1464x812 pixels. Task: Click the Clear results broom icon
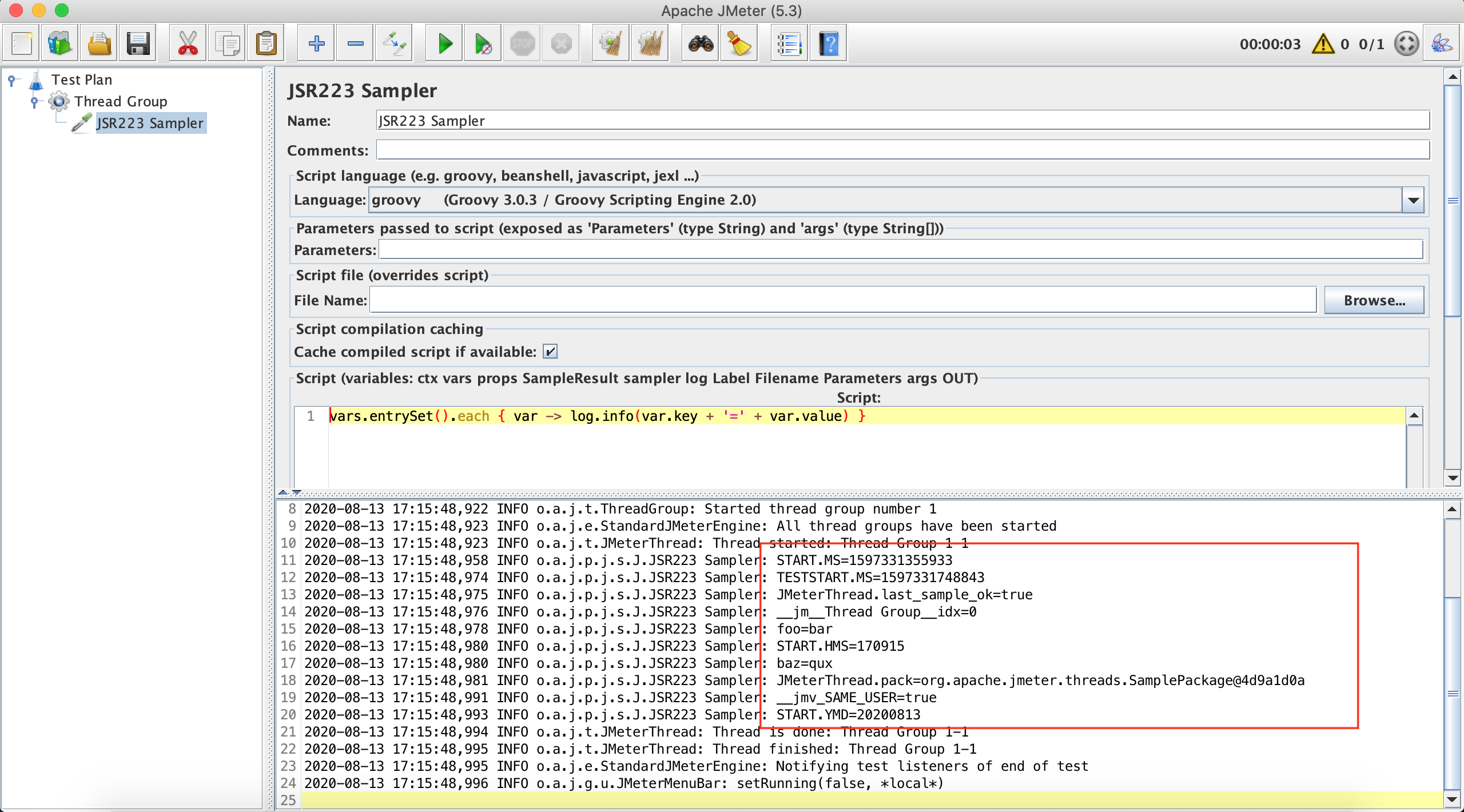[611, 43]
